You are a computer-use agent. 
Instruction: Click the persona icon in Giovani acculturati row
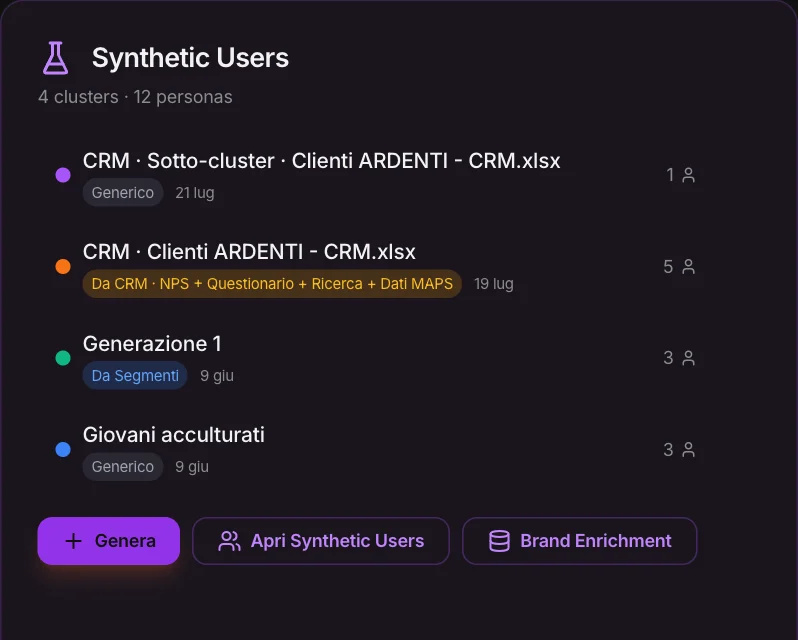689,450
